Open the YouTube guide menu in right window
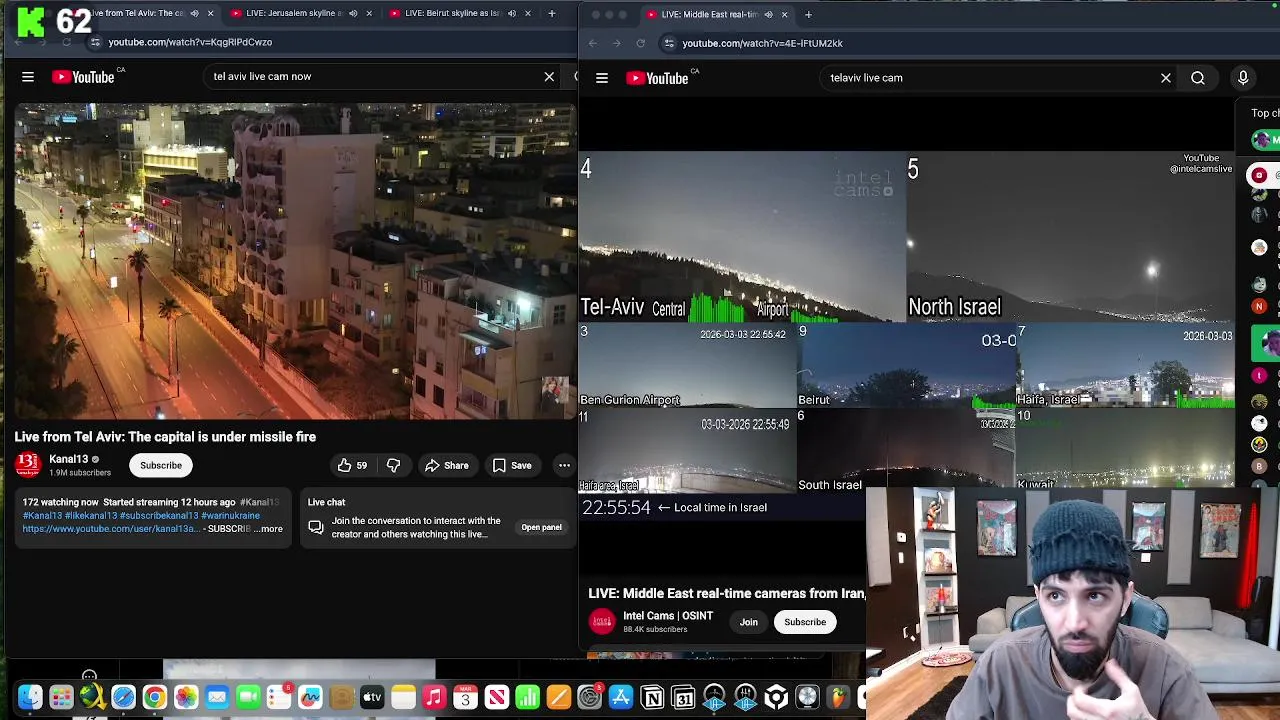 coord(602,78)
